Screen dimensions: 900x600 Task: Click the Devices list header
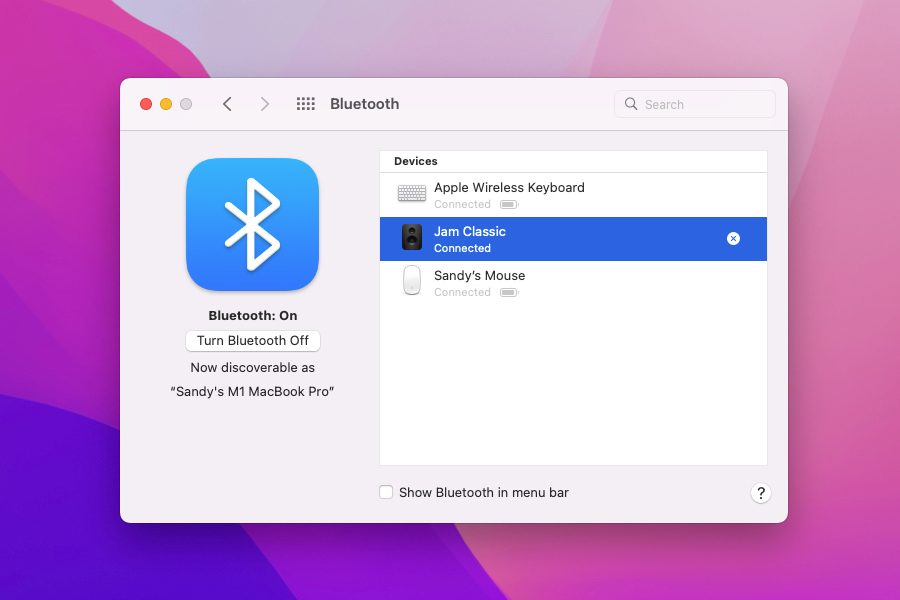[x=573, y=161]
